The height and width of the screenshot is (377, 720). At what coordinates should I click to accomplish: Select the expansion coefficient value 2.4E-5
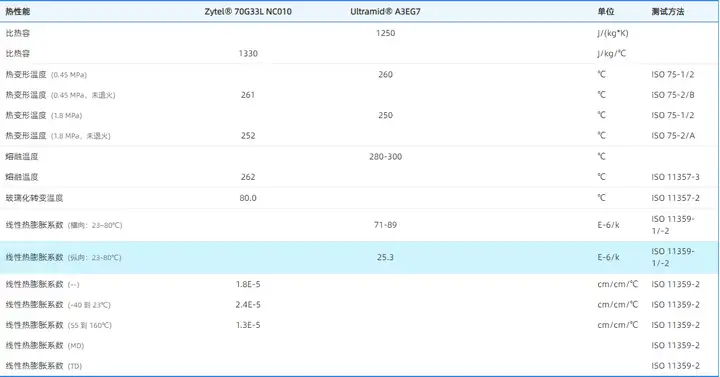pyautogui.click(x=248, y=304)
